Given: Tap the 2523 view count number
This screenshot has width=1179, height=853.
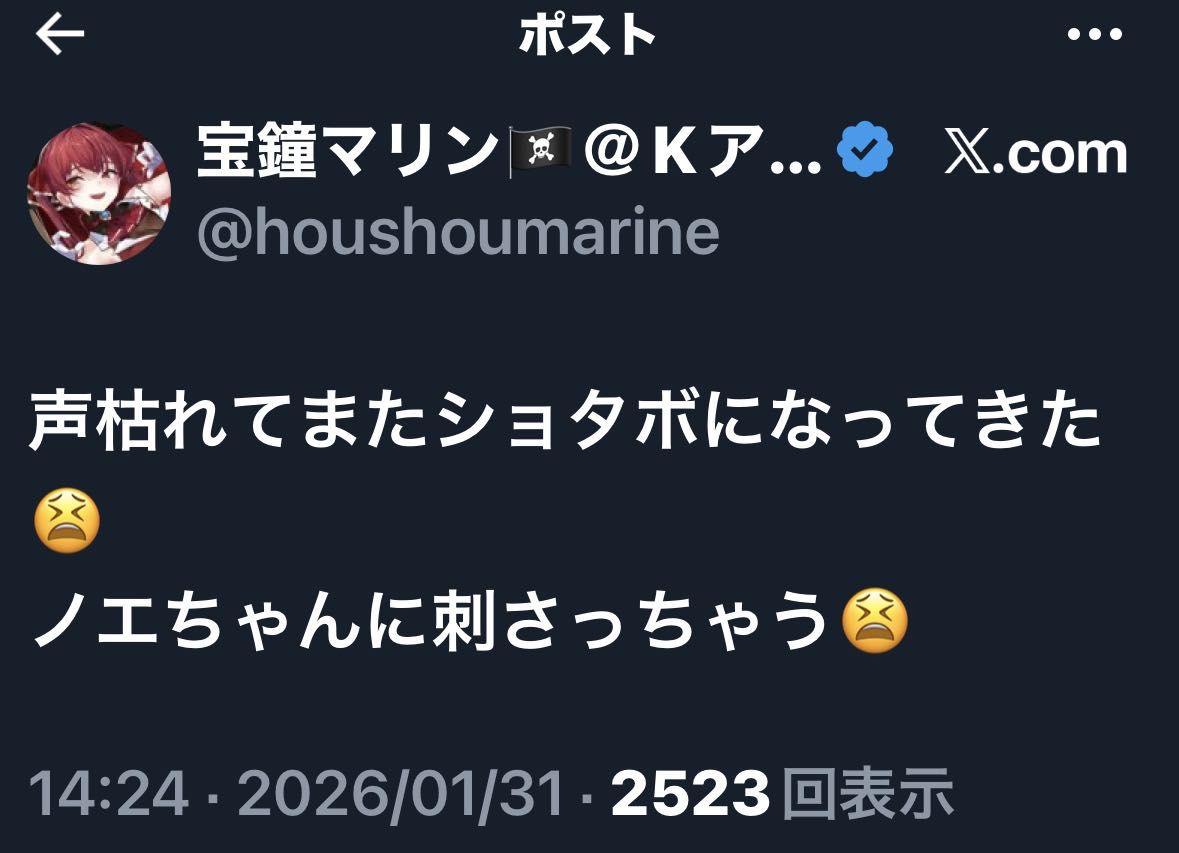Looking at the screenshot, I should (690, 794).
